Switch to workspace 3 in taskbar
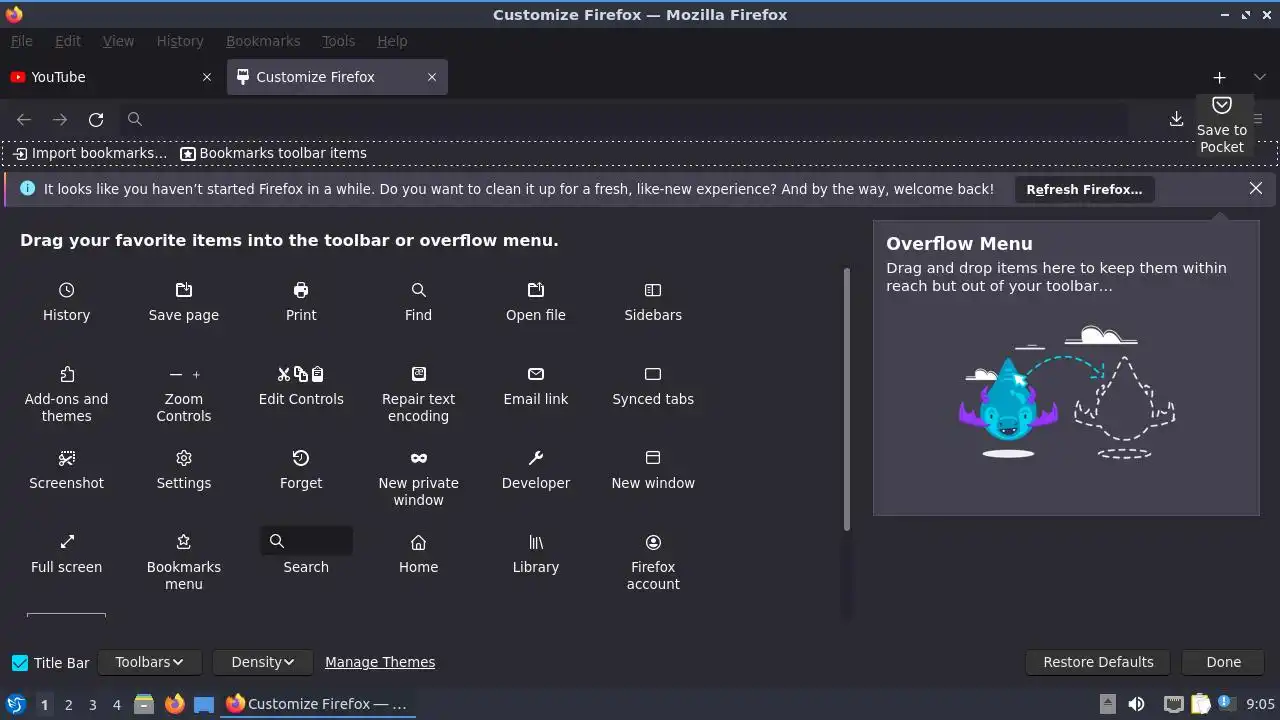Screen dimensions: 1280x720 coord(92,705)
